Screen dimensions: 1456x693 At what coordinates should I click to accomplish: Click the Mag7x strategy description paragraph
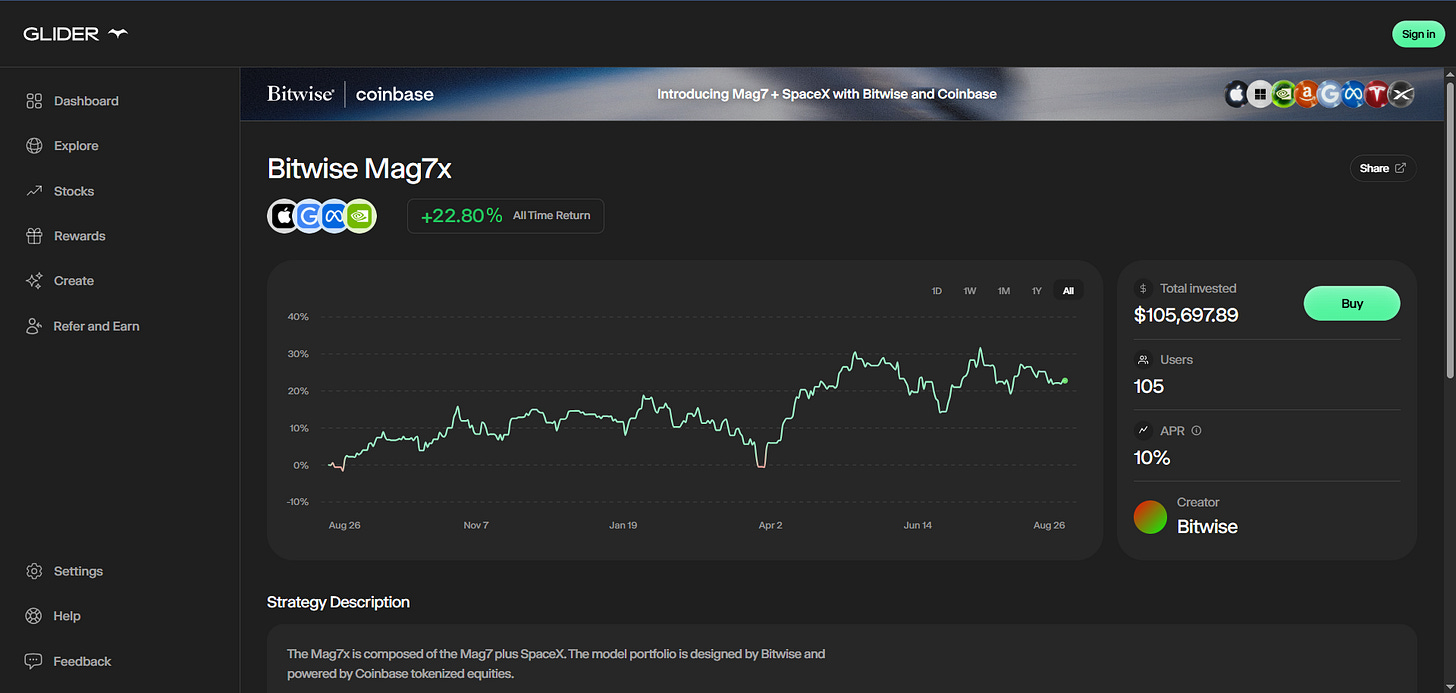click(x=556, y=664)
